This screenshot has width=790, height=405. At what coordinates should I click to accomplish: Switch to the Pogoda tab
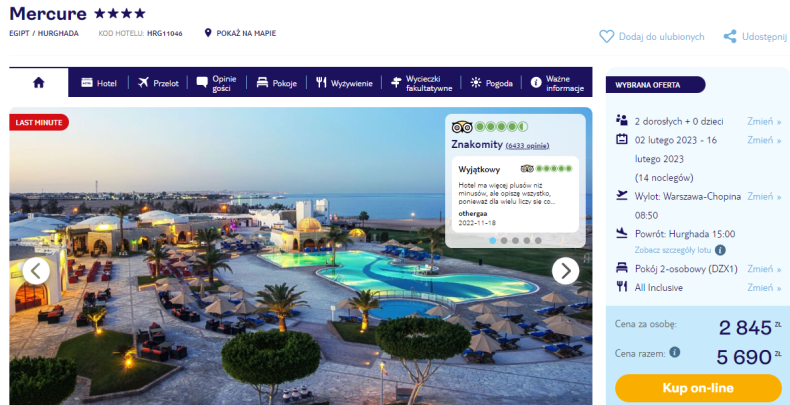pyautogui.click(x=491, y=83)
